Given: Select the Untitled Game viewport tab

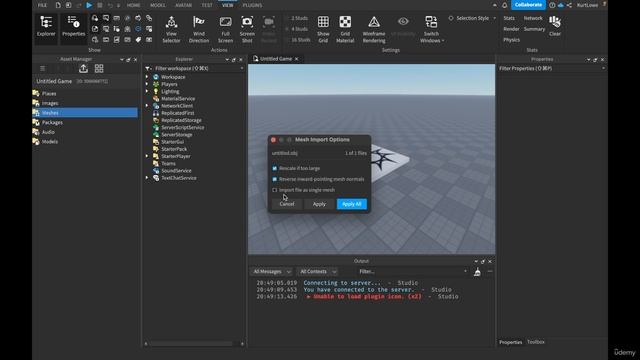Looking at the screenshot, I should [276, 59].
